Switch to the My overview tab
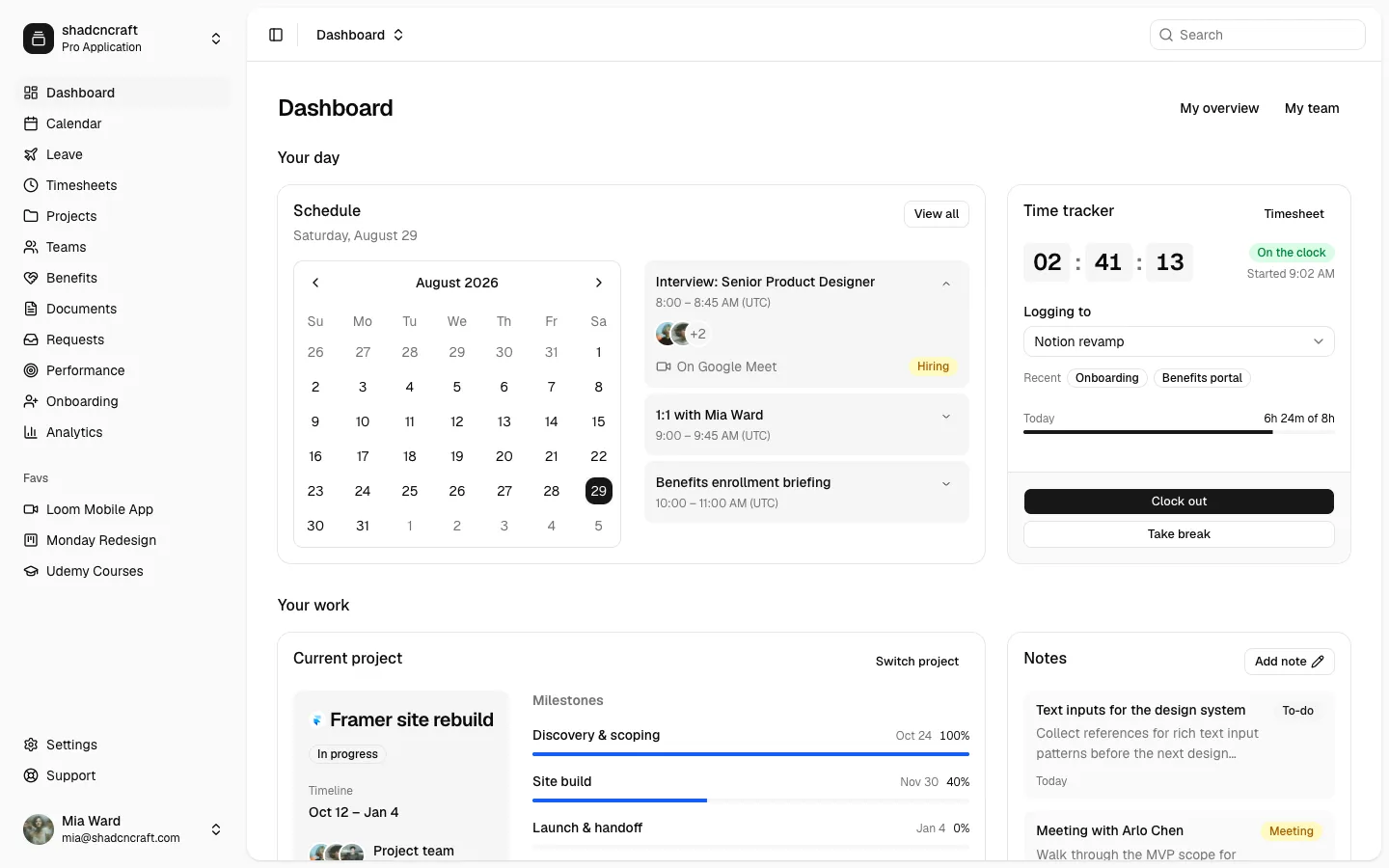 coord(1219,108)
